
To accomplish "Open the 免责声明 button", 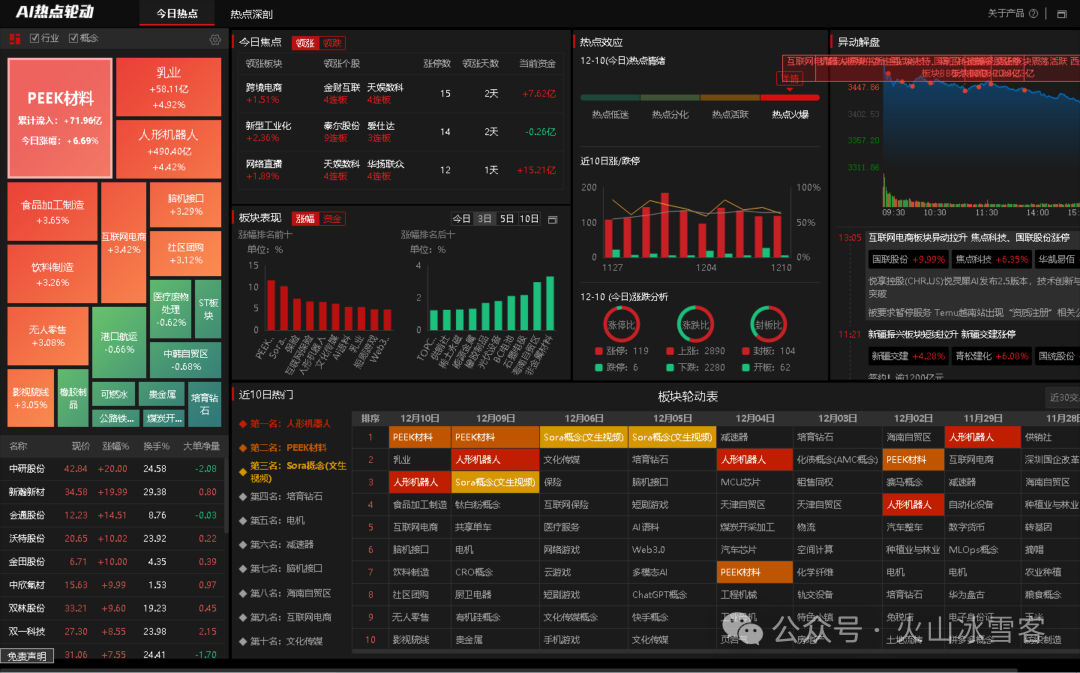I will point(27,656).
